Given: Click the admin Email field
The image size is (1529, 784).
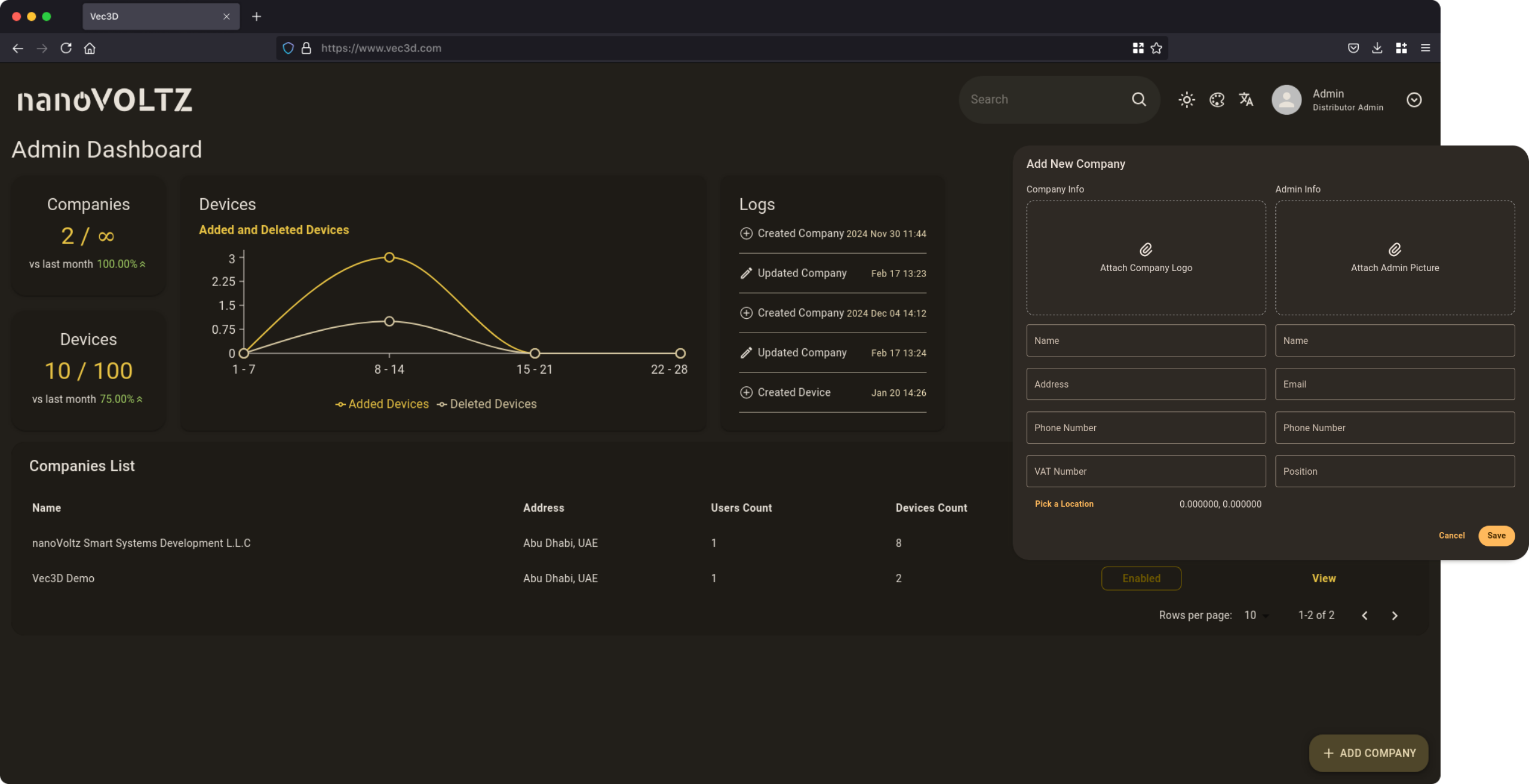Looking at the screenshot, I should pos(1395,384).
